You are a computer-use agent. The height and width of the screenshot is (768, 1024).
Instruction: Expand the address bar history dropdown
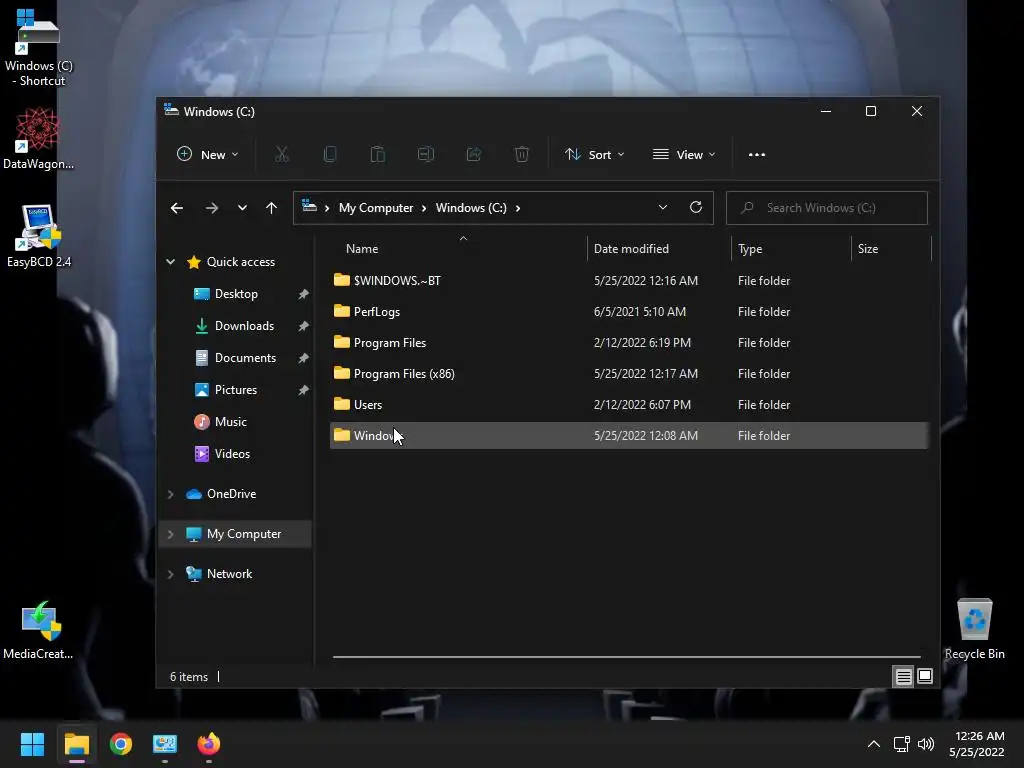(x=663, y=208)
